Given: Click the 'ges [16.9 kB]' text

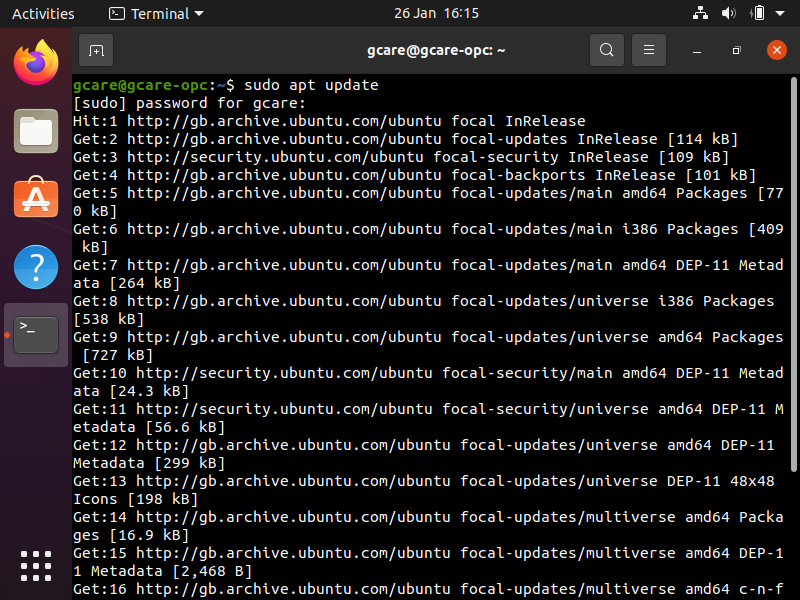Looking at the screenshot, I should (x=131, y=535).
